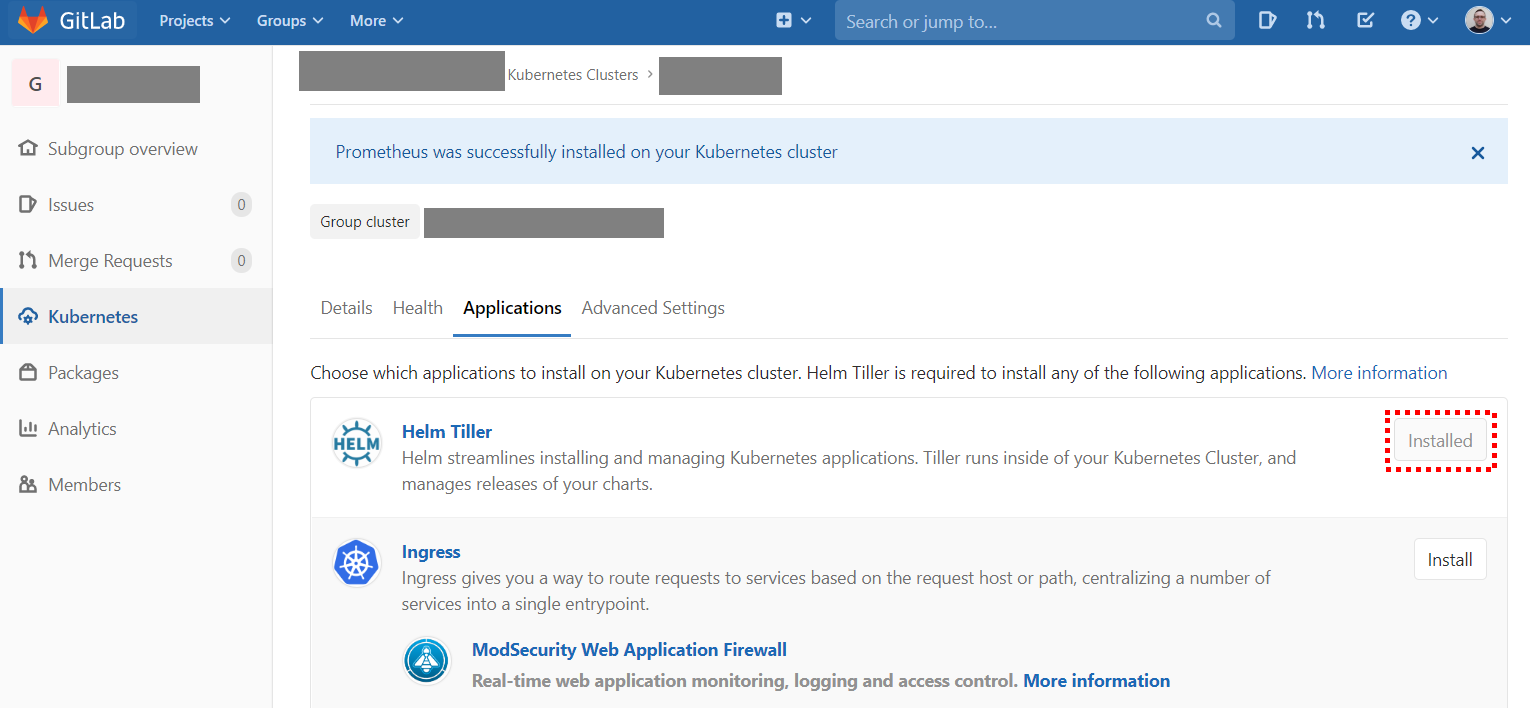
Task: Open the user avatar menu
Action: pyautogui.click(x=1488, y=20)
